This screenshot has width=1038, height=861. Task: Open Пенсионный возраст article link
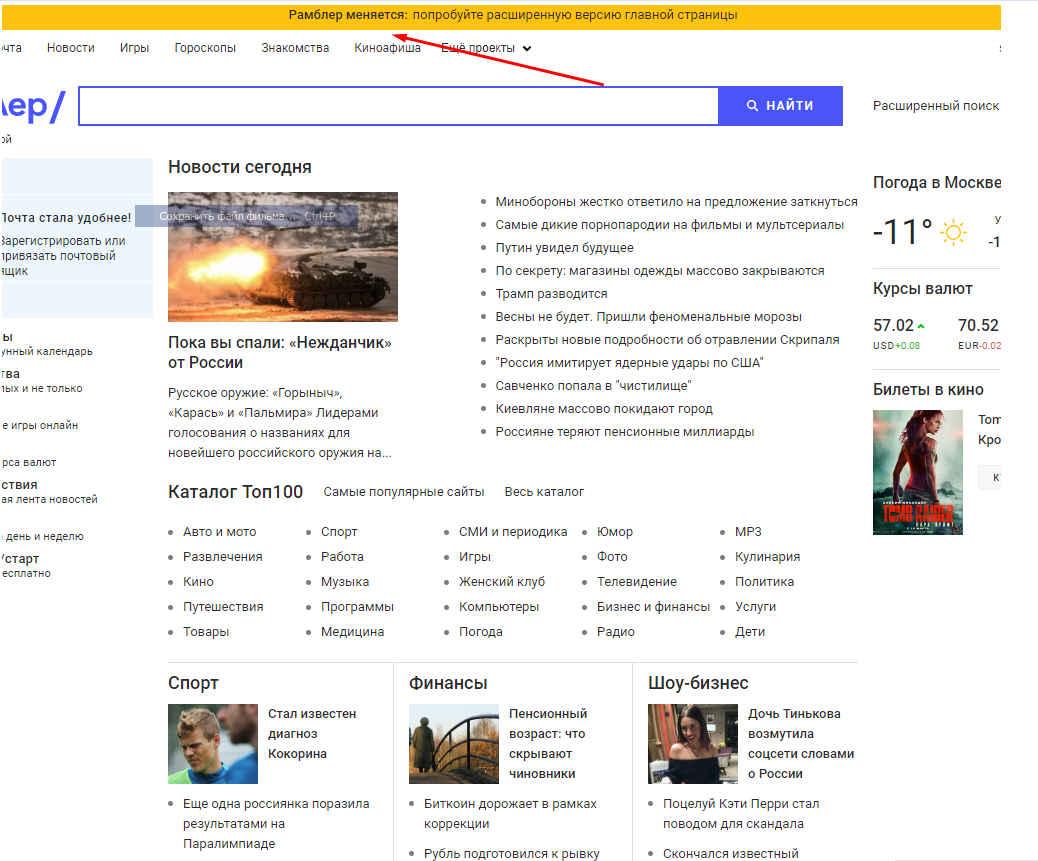(x=548, y=744)
